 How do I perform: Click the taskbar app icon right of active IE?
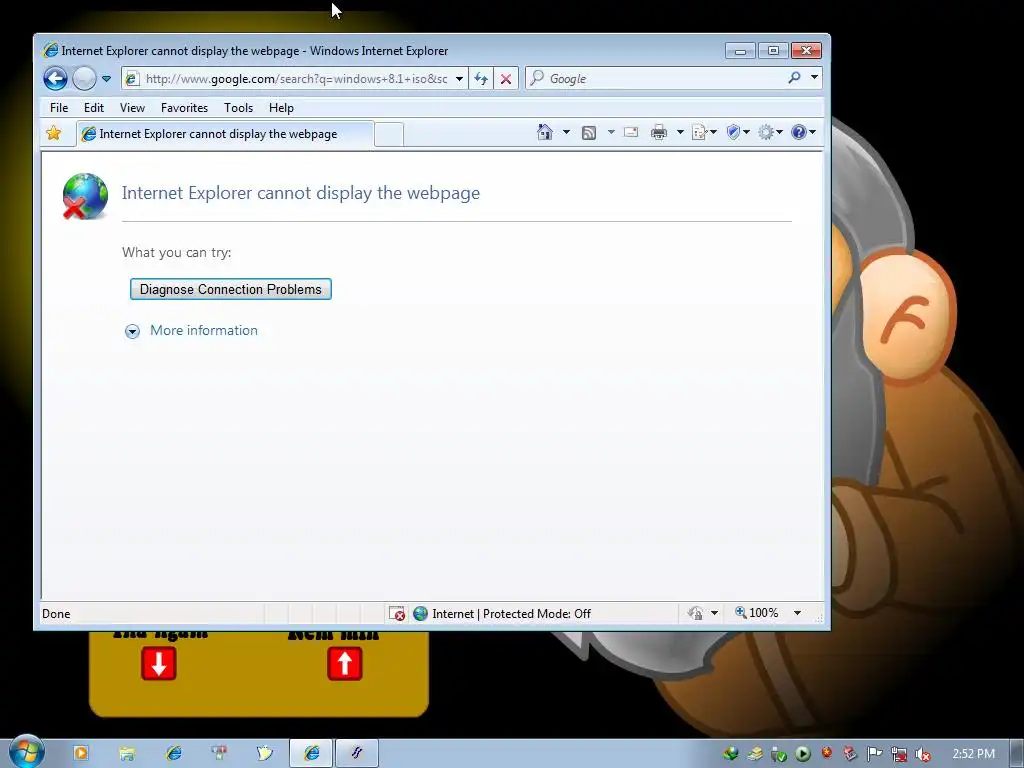click(357, 753)
